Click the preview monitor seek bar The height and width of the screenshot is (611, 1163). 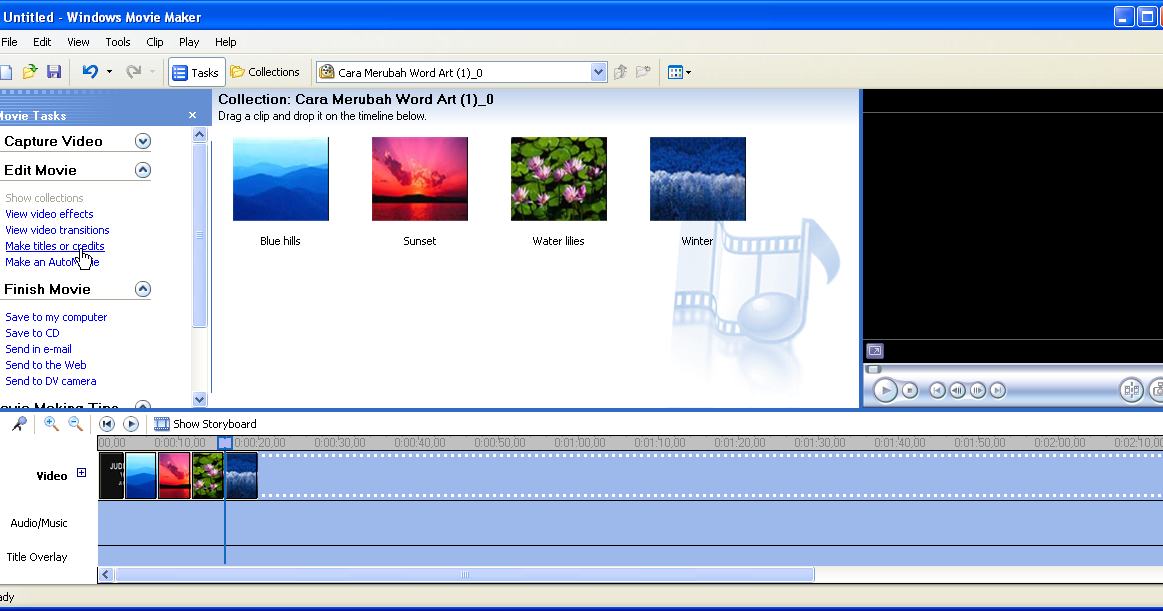point(1013,369)
